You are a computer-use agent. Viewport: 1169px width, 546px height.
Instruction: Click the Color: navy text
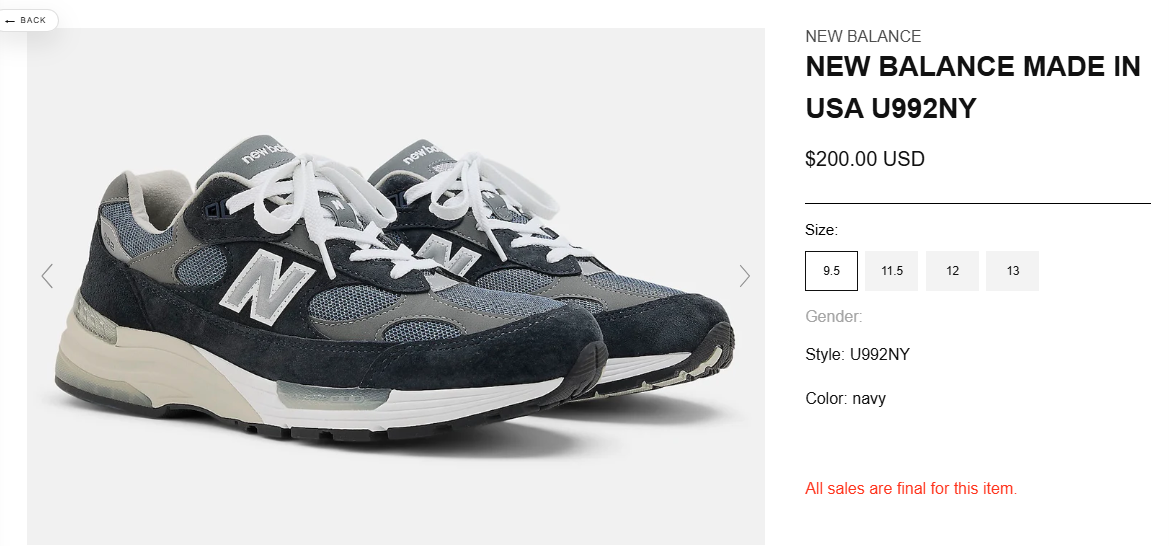(x=845, y=398)
